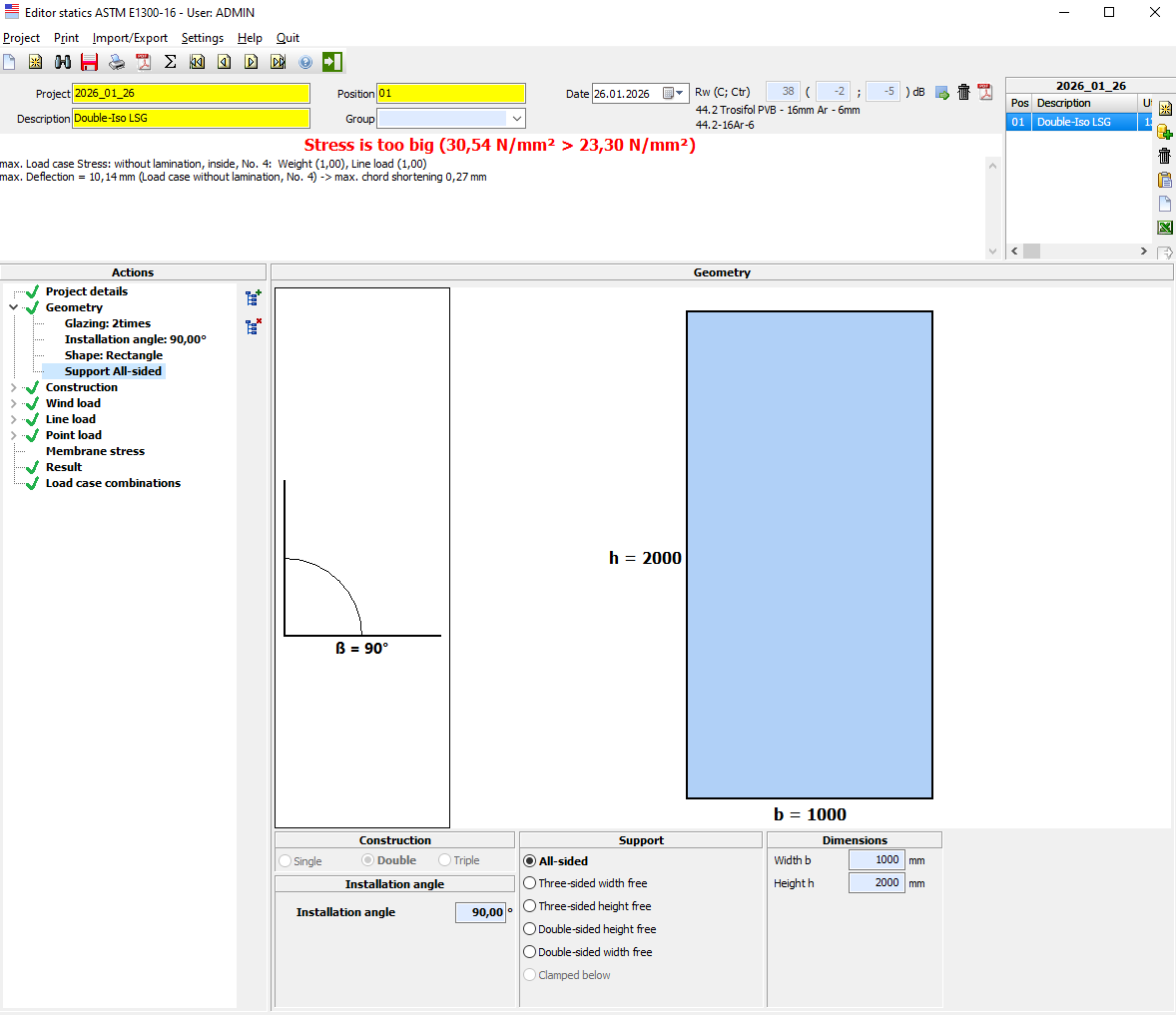
Task: Click the Width b input field
Action: point(876,860)
